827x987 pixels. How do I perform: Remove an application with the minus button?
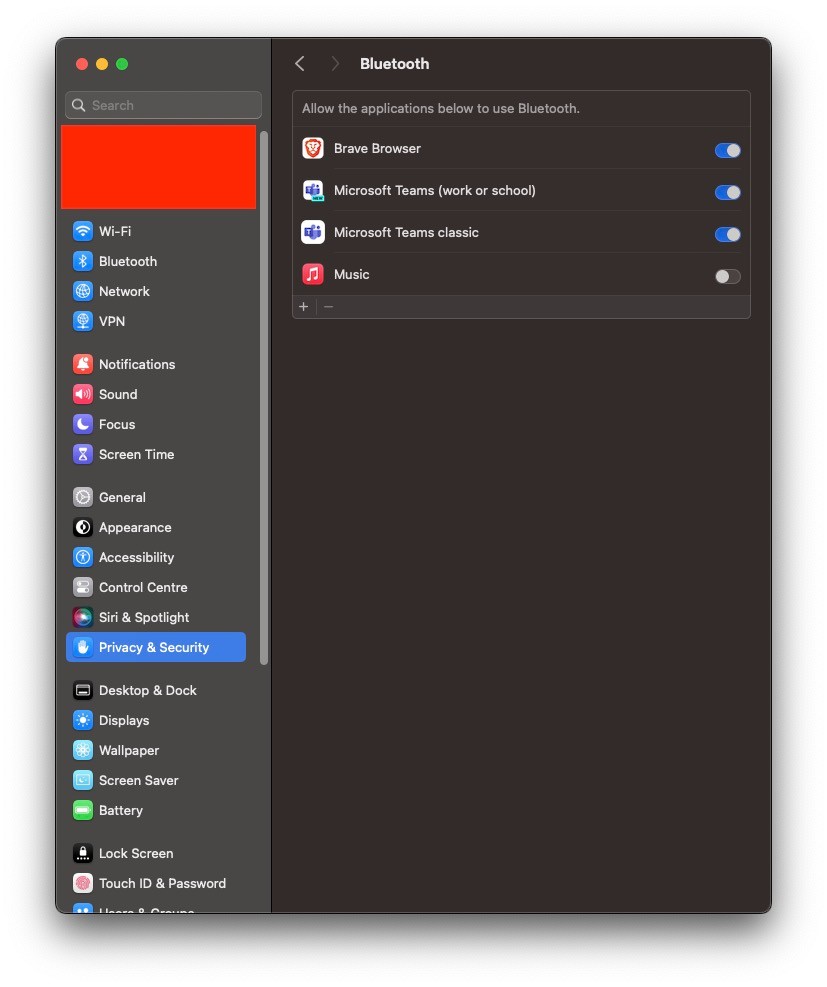click(x=328, y=307)
